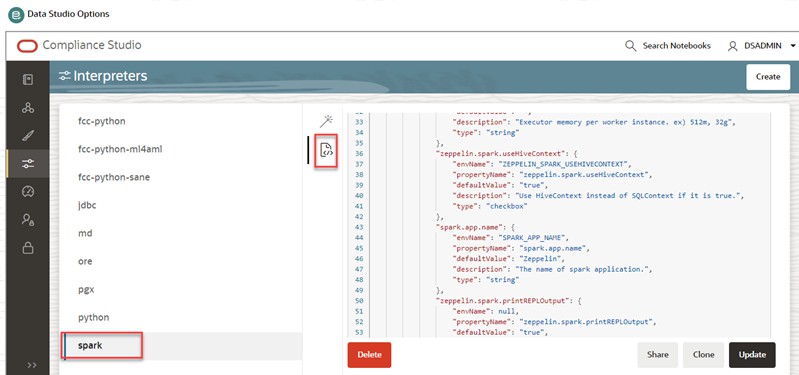Viewport: 799px width, 375px height.
Task: Click the Data Studio Options title text
Action: click(x=68, y=14)
